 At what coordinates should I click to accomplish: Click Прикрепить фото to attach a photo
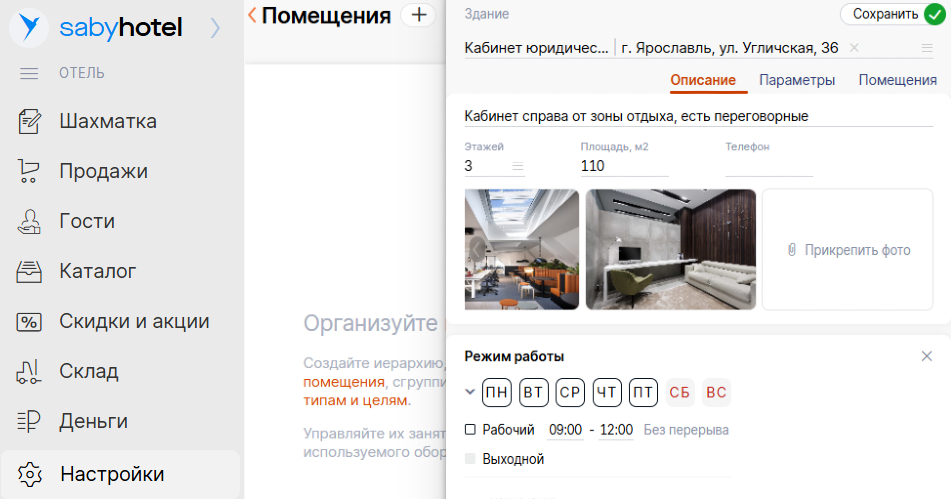[x=849, y=250]
